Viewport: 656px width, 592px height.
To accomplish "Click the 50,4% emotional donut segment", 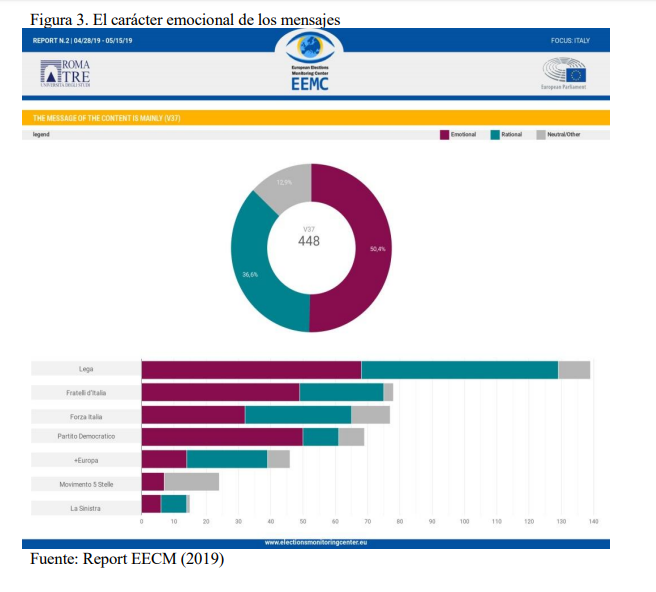I will 372,248.
